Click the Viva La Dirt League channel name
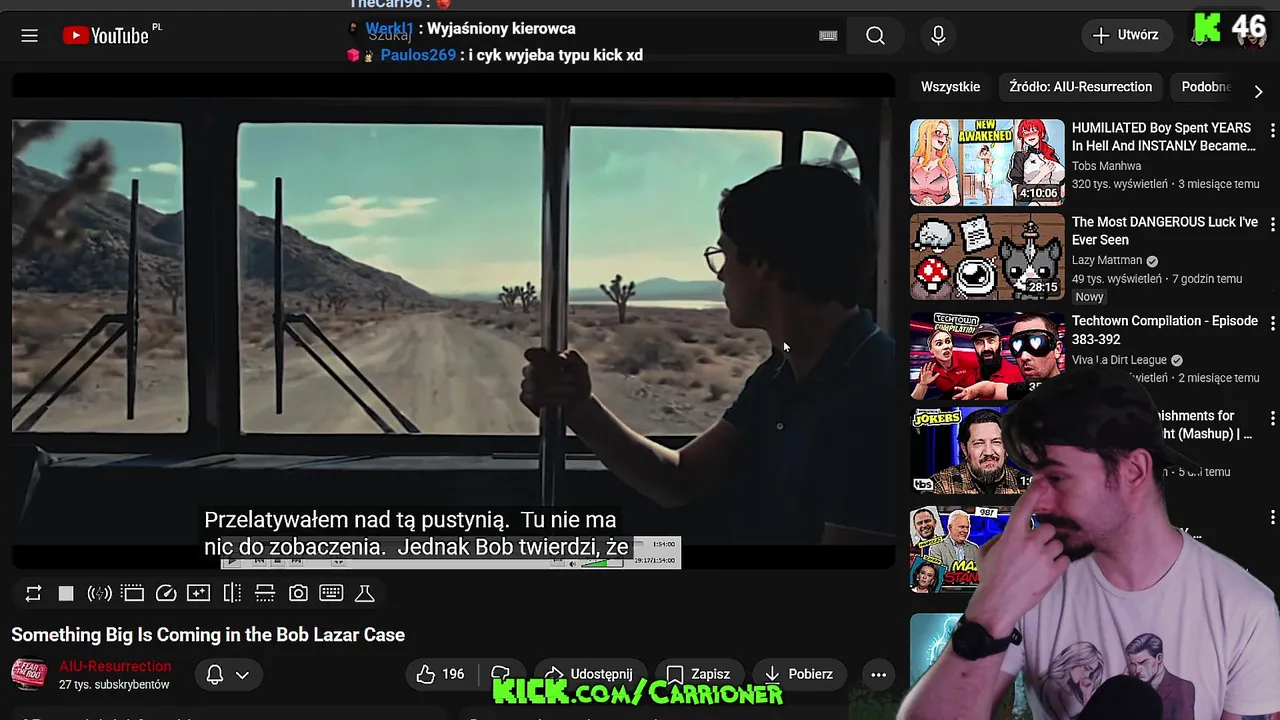This screenshot has height=720, width=1280. pos(1120,360)
